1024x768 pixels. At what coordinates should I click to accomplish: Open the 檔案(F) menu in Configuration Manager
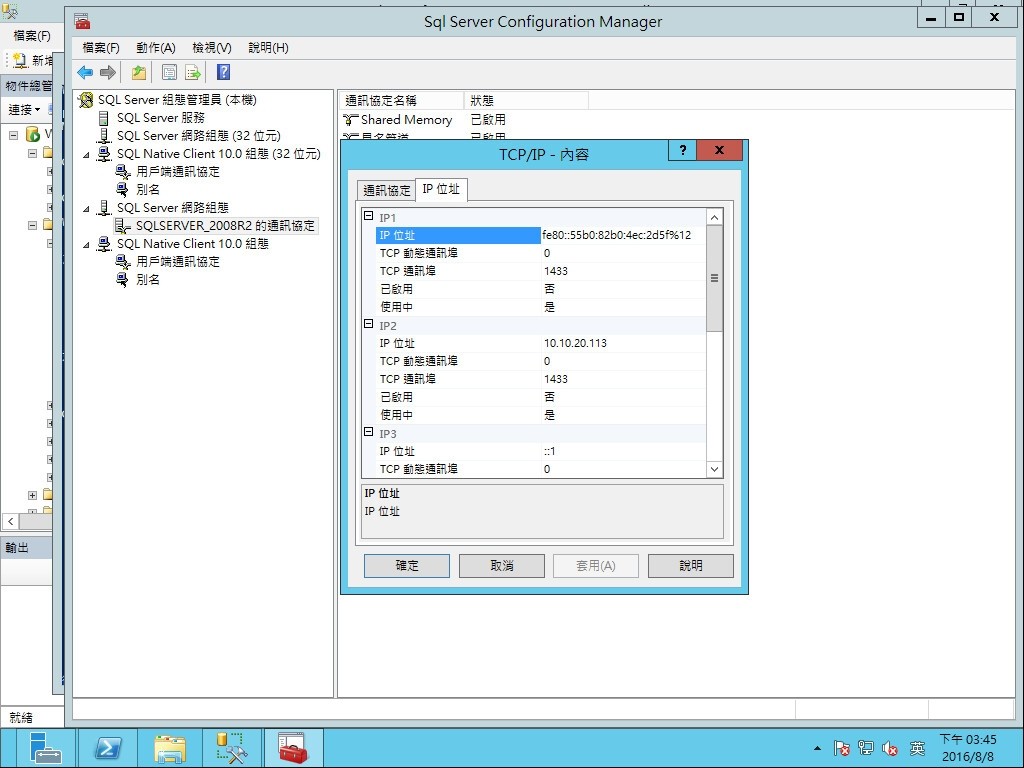coord(101,48)
